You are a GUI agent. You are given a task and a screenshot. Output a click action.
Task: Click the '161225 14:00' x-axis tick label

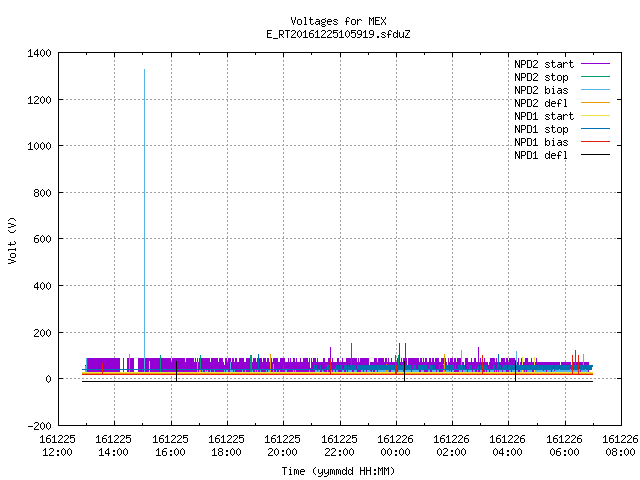[113, 446]
